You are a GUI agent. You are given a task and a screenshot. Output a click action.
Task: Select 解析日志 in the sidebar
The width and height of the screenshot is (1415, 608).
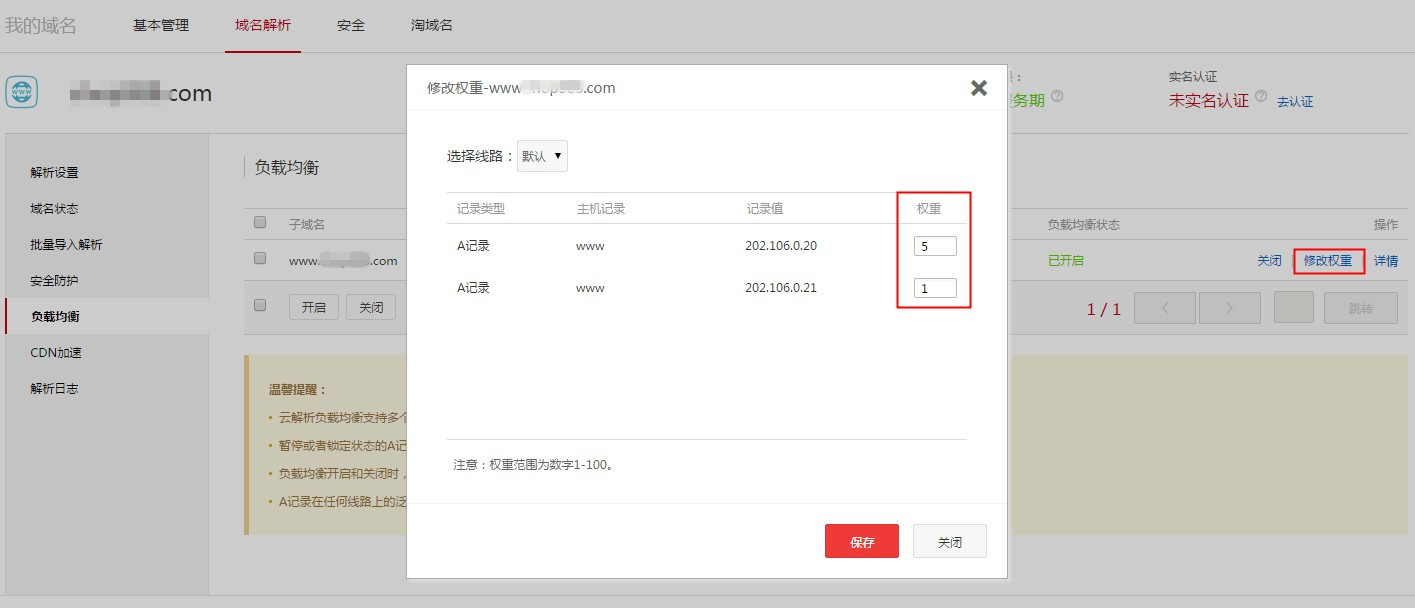56,387
